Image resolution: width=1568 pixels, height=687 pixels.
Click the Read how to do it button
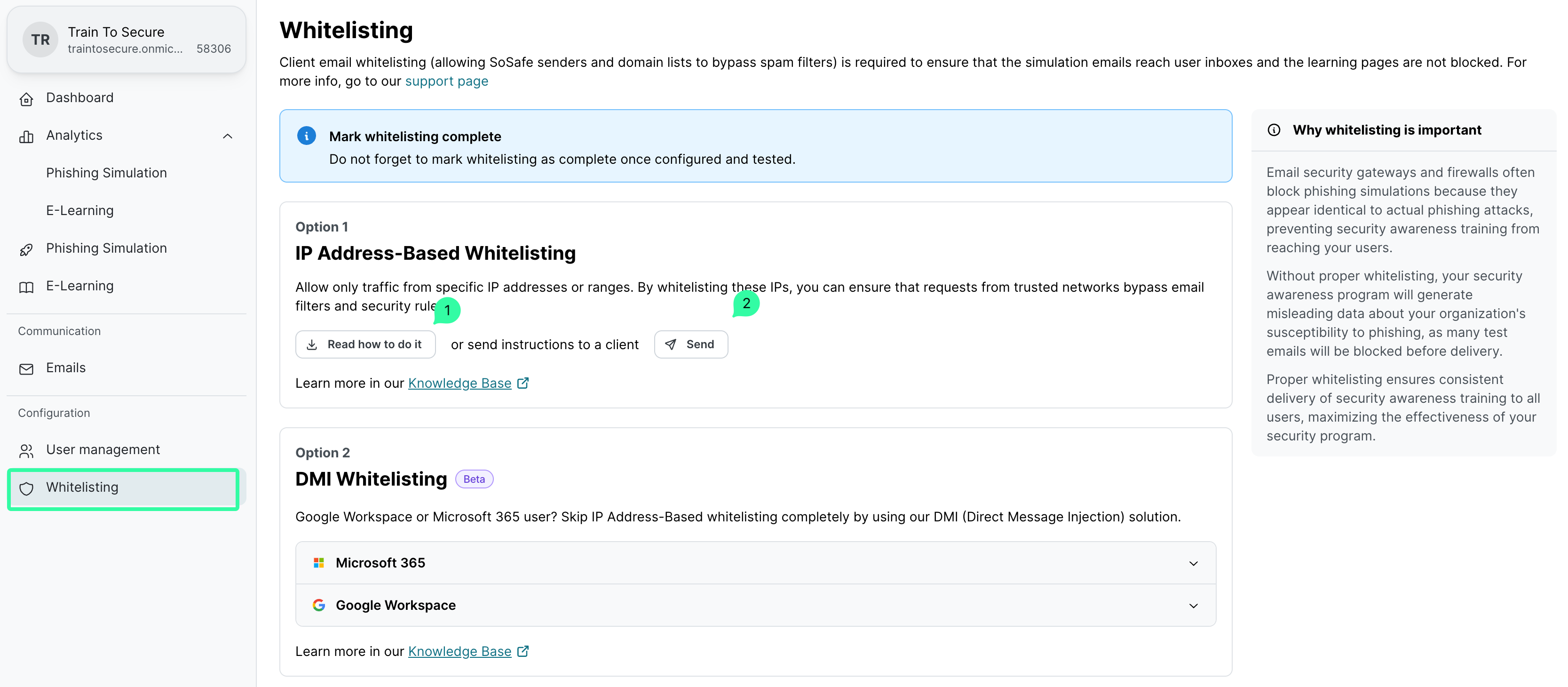(365, 344)
